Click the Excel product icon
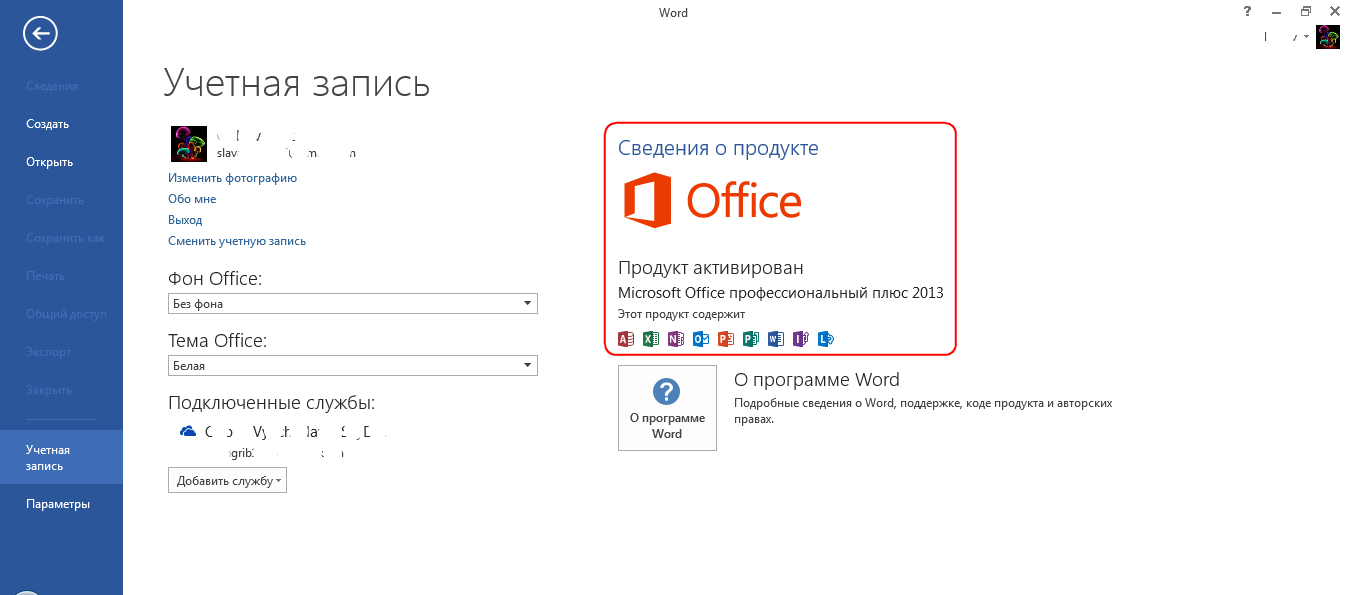1350x595 pixels. (651, 339)
